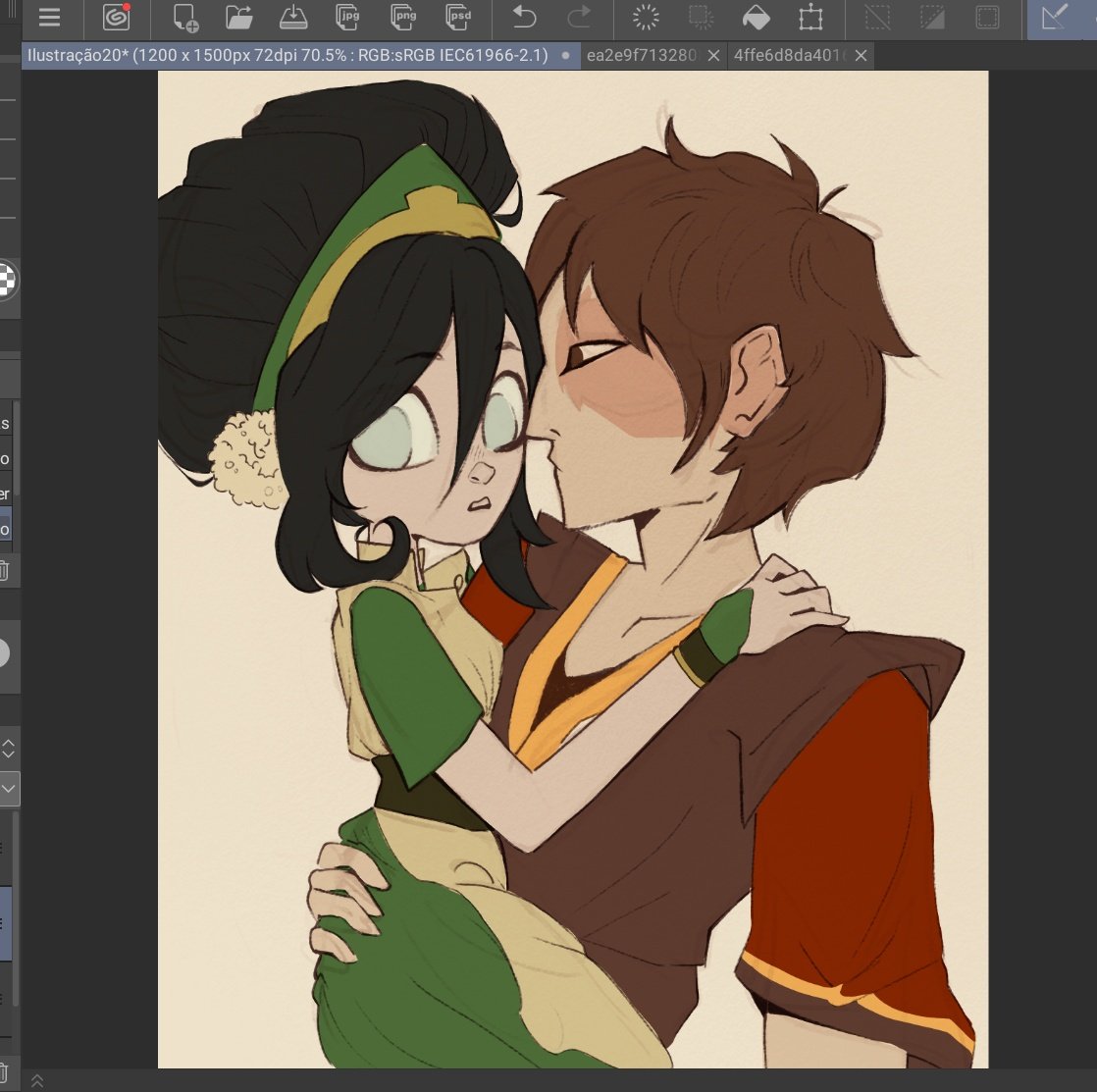1097x1092 pixels.
Task: Open the hamburger main menu
Action: point(49,18)
